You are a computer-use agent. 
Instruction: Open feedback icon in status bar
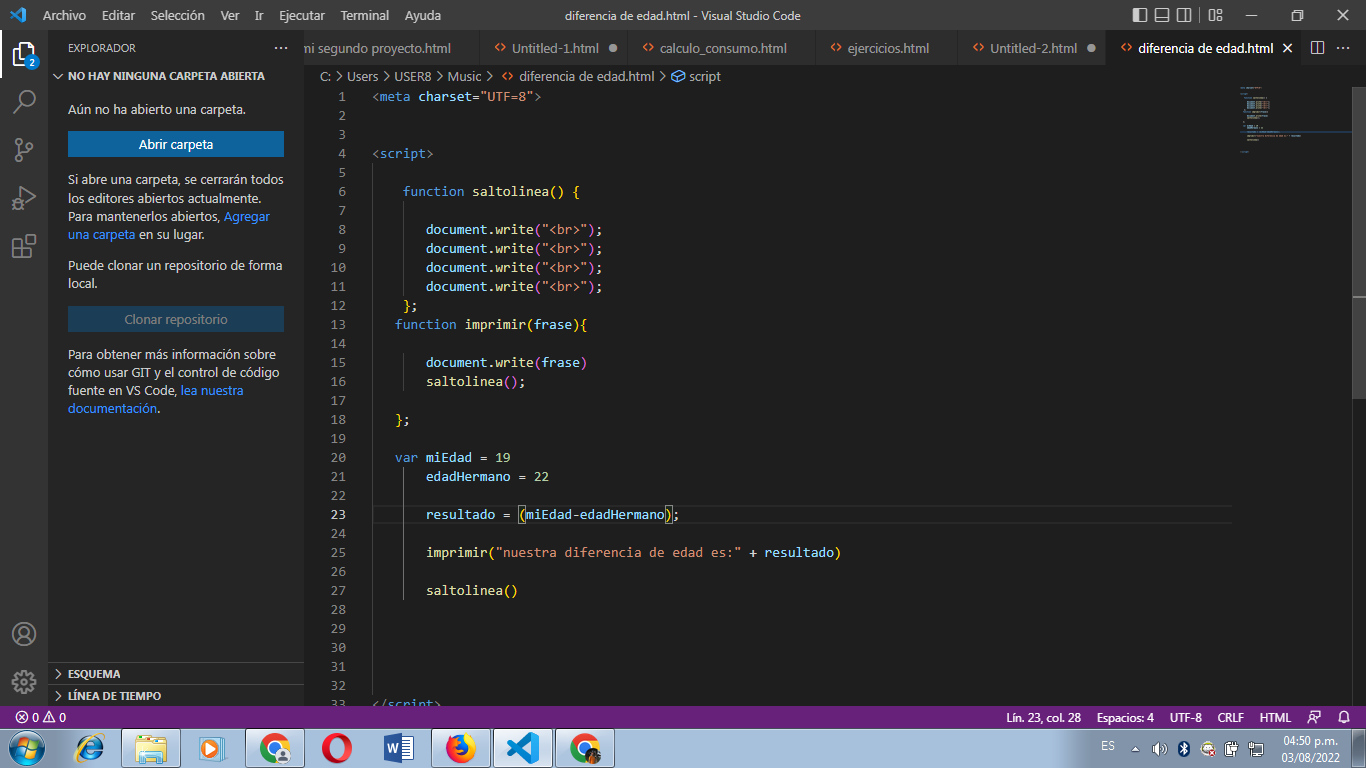(1315, 717)
